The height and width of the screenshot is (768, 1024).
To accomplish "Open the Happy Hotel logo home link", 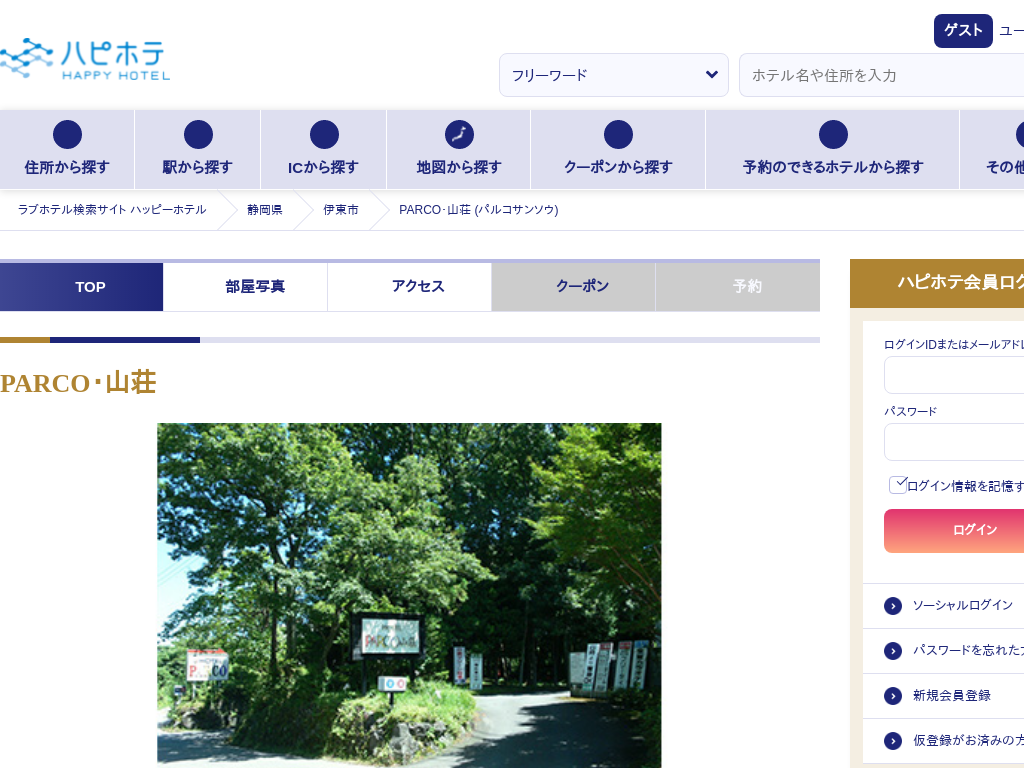I will [85, 59].
